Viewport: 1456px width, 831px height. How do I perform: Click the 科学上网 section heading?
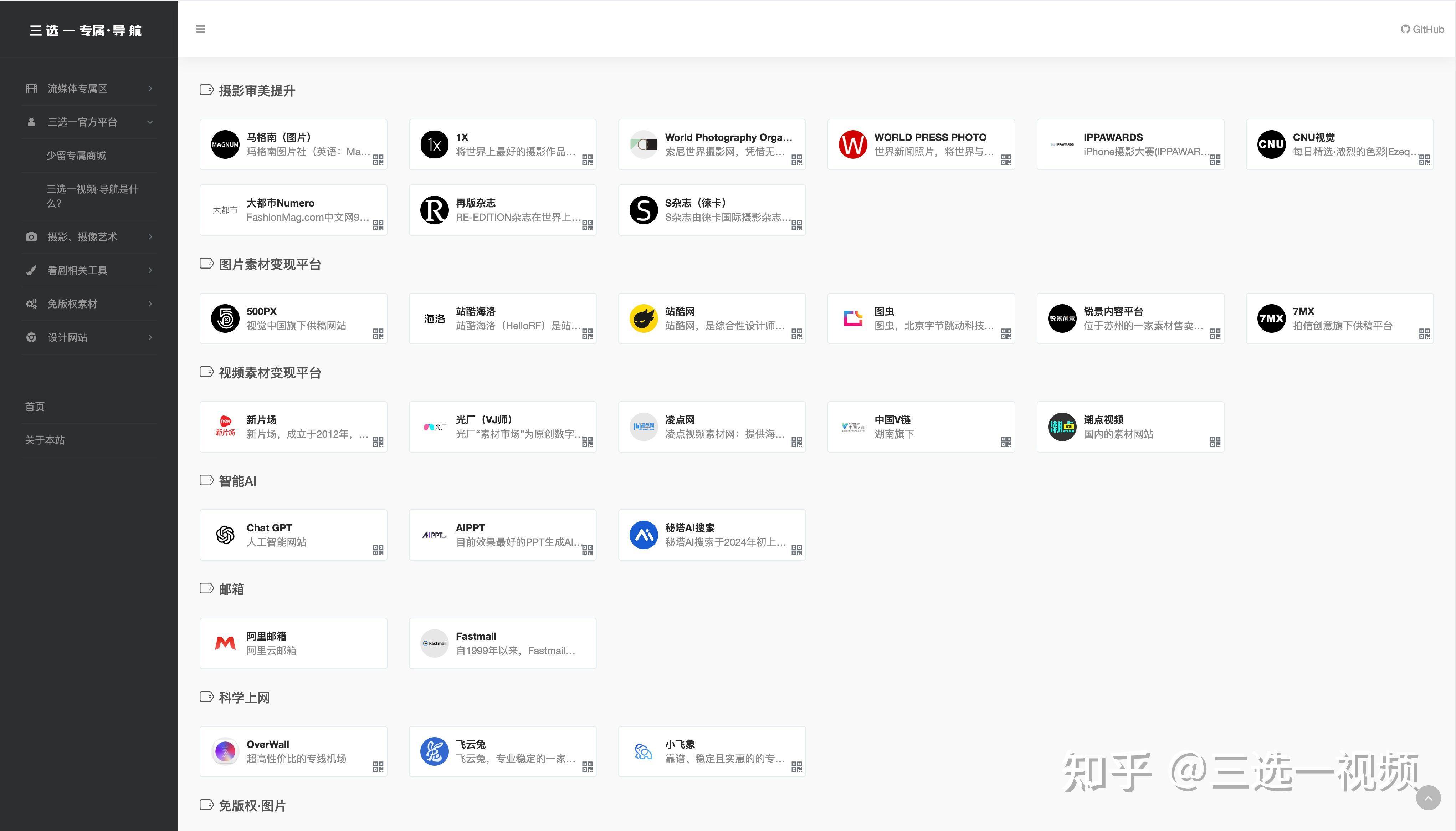pyautogui.click(x=244, y=698)
